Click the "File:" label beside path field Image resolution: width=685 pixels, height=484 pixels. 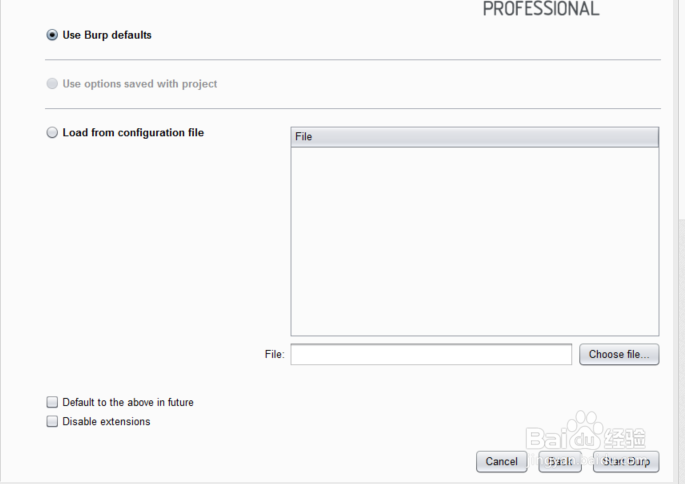click(274, 354)
